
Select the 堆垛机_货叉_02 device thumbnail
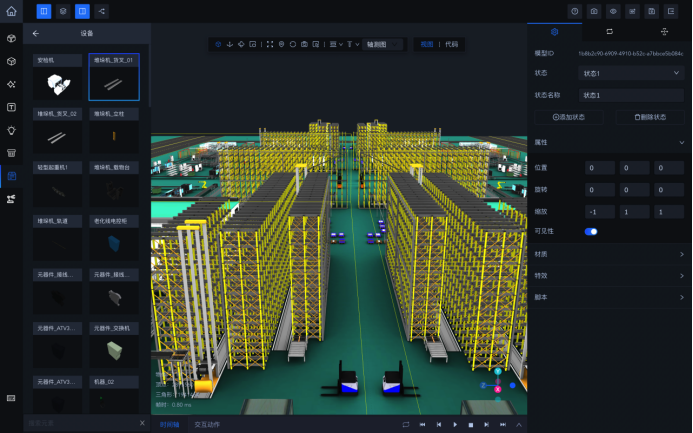[57, 131]
